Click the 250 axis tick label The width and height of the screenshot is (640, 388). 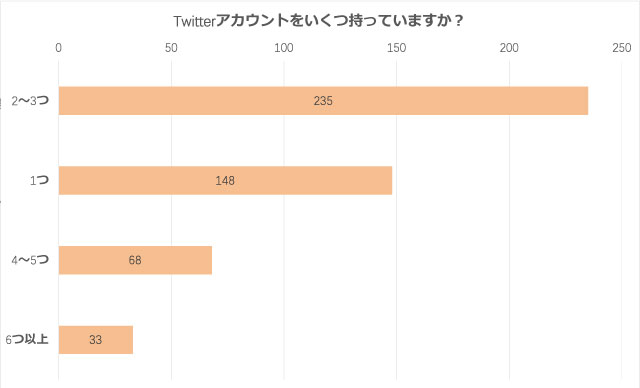pos(622,48)
